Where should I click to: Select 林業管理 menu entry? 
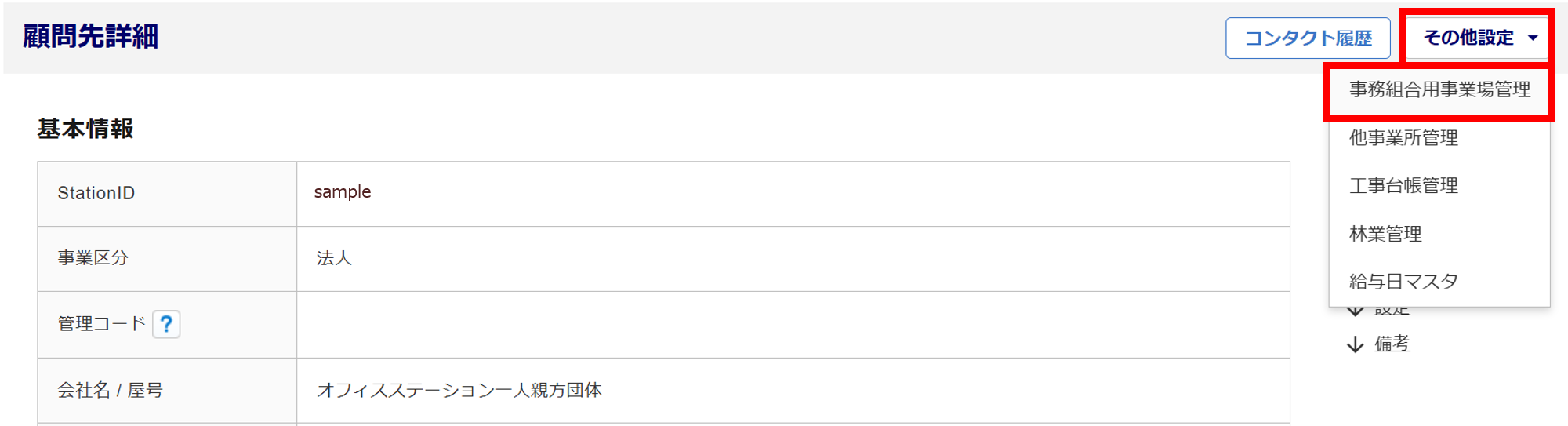pos(1385,234)
